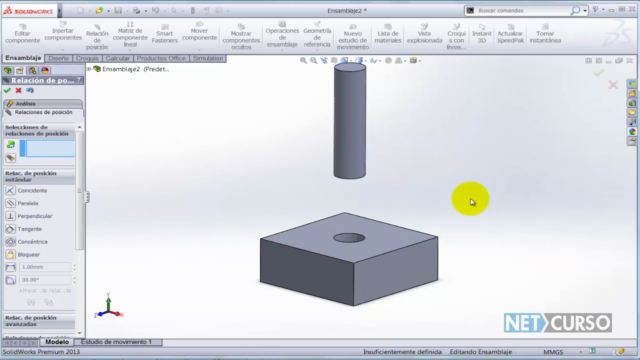Open Estudio de movimiento 1 tab
The image size is (640, 360).
[x=116, y=342]
